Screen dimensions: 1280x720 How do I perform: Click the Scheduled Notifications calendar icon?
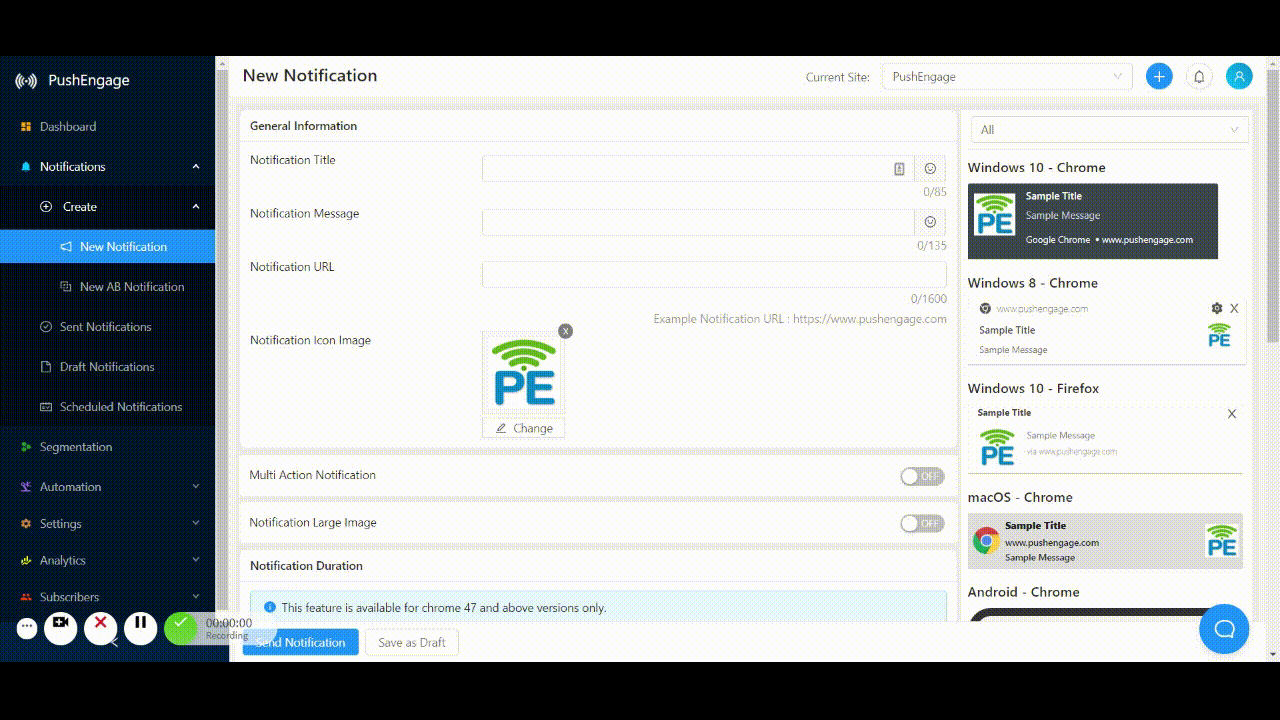(x=46, y=407)
